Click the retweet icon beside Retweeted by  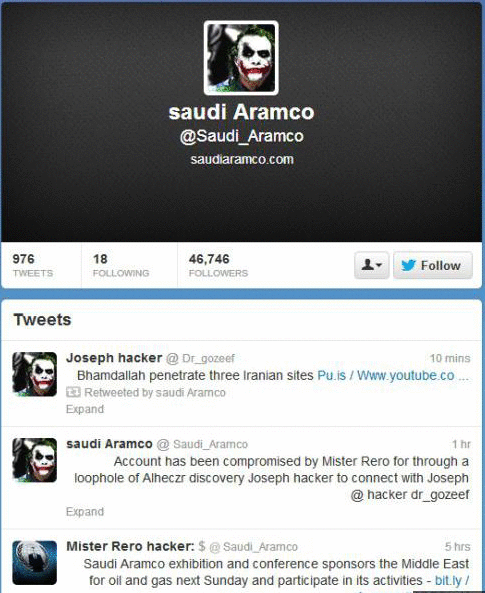(73, 392)
